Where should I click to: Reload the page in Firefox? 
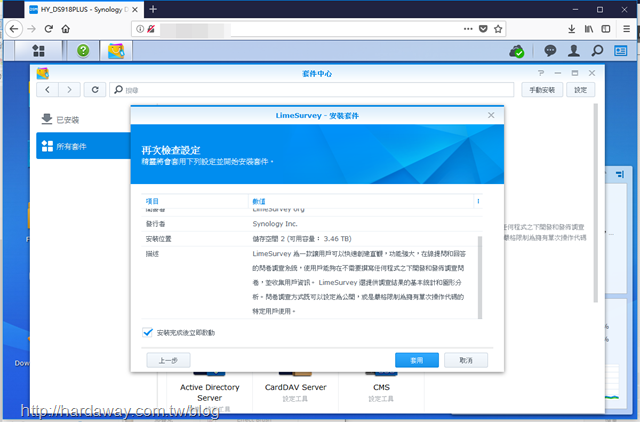point(49,29)
